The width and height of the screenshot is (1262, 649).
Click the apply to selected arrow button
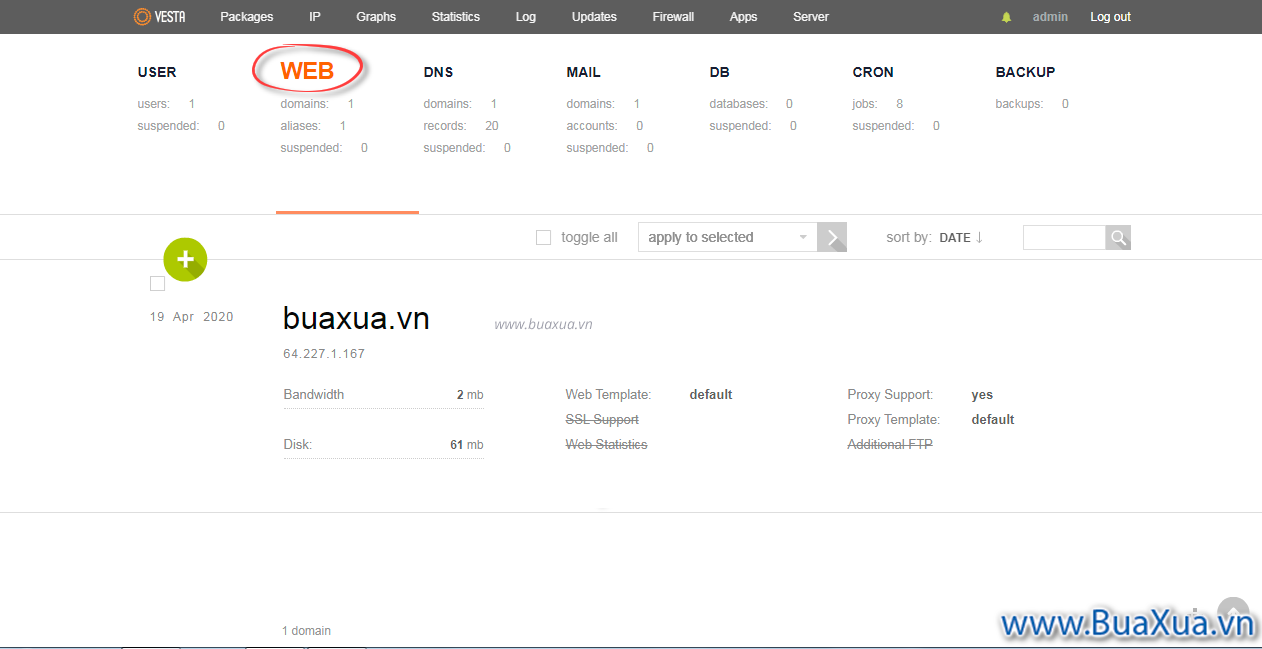click(x=832, y=237)
